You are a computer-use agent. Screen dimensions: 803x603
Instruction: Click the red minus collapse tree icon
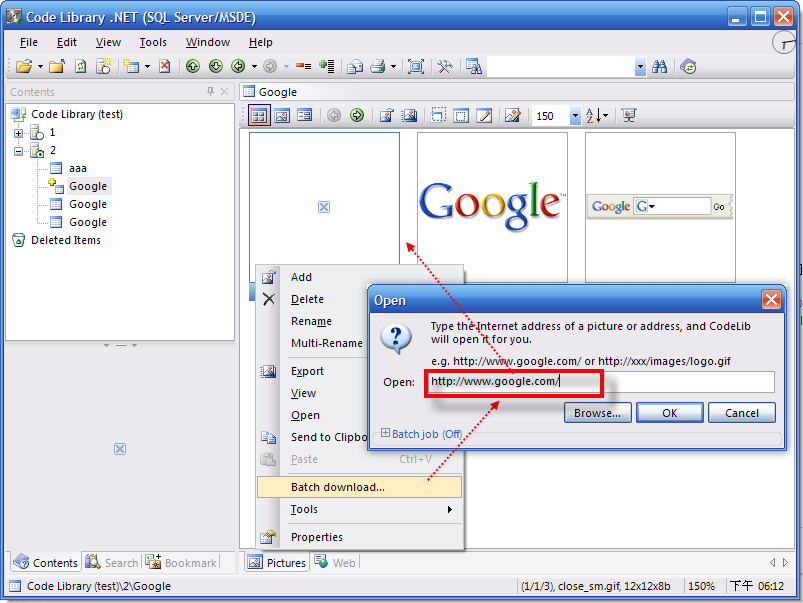pyautogui.click(x=304, y=67)
